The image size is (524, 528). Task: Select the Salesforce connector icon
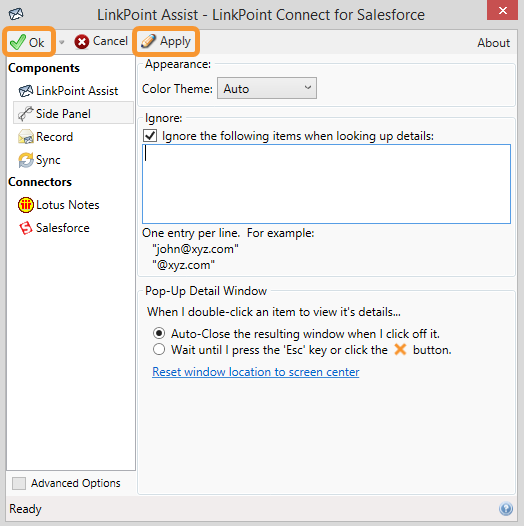point(26,228)
